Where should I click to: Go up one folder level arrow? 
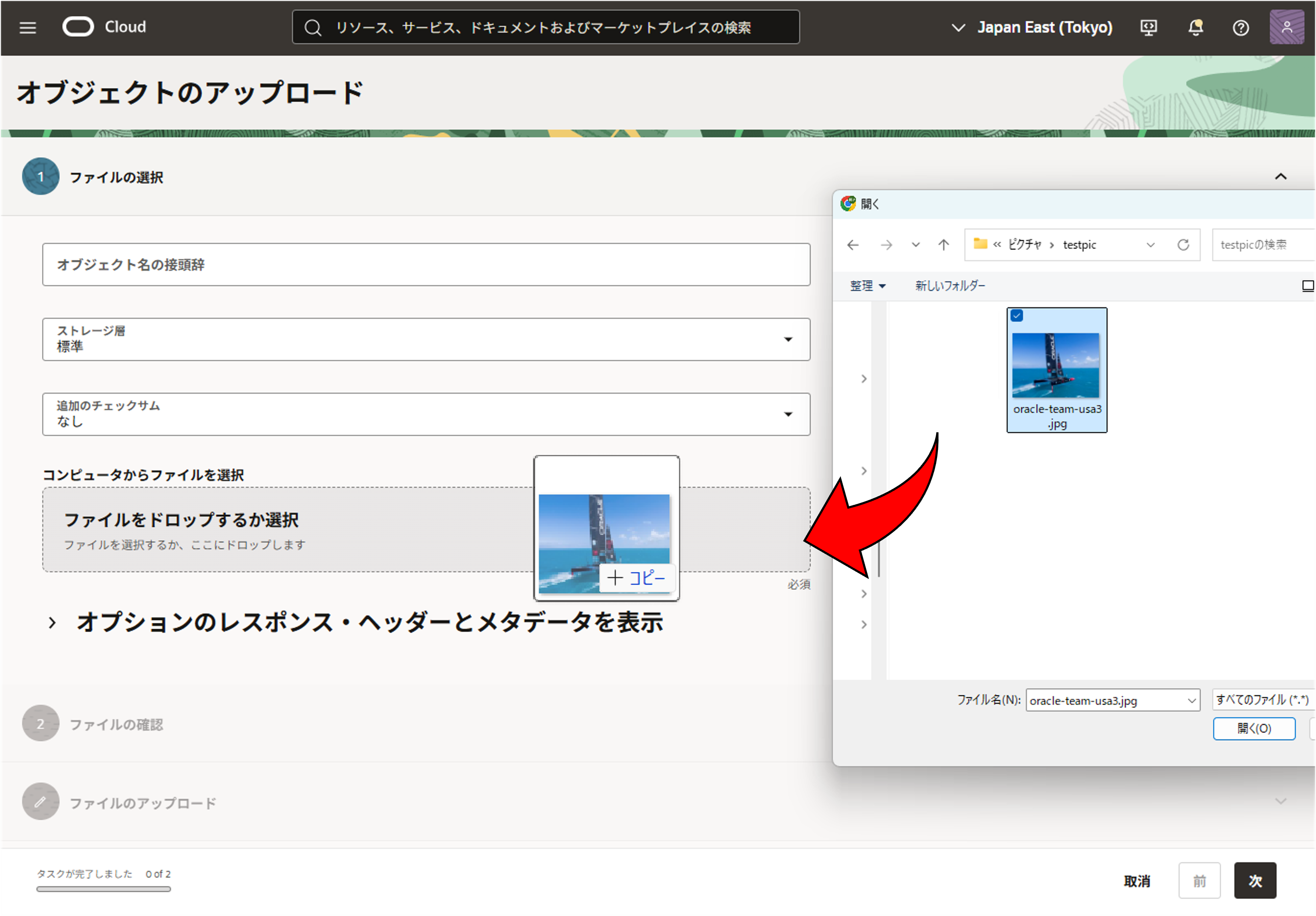943,245
